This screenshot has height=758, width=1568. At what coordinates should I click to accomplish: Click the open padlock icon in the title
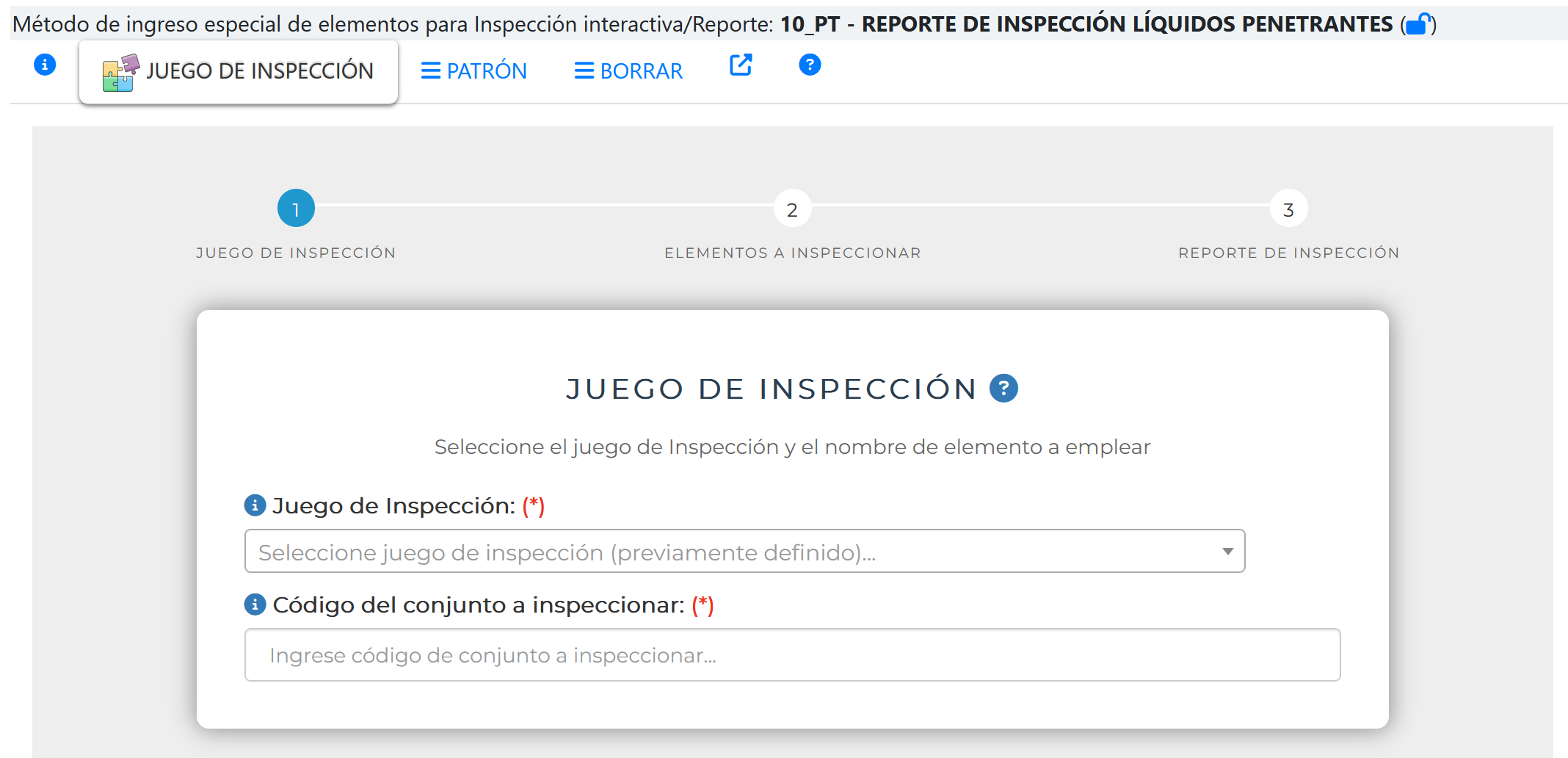(1418, 24)
